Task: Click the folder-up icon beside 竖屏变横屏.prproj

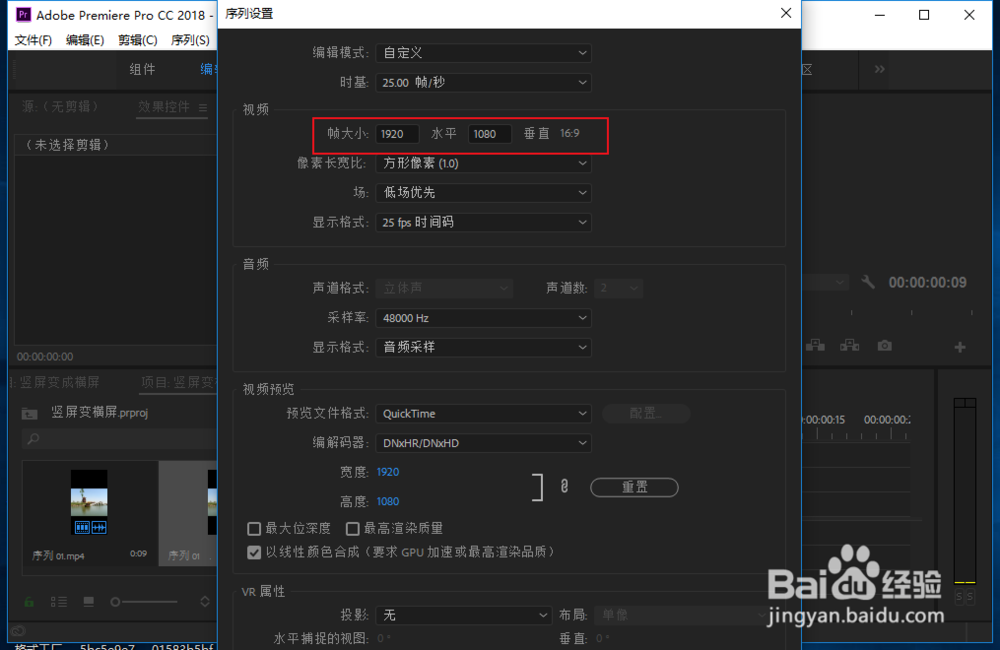Action: [x=29, y=413]
